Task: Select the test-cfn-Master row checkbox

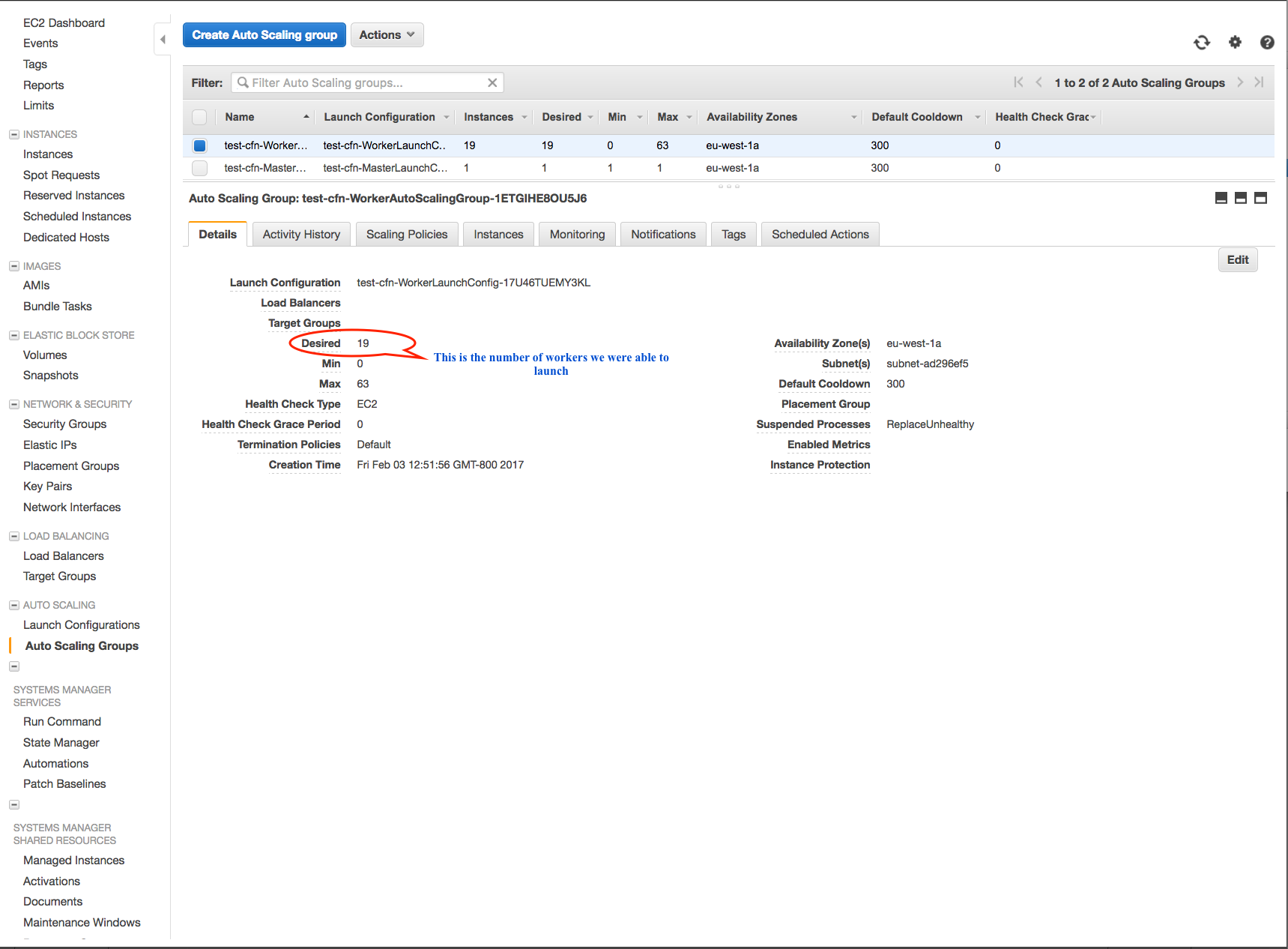Action: coord(199,168)
